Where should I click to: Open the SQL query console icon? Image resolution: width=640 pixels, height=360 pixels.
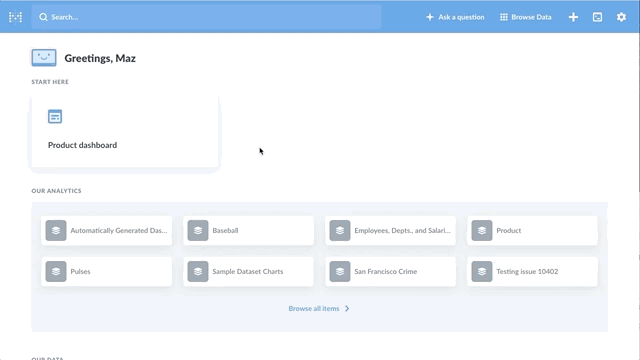coord(597,17)
